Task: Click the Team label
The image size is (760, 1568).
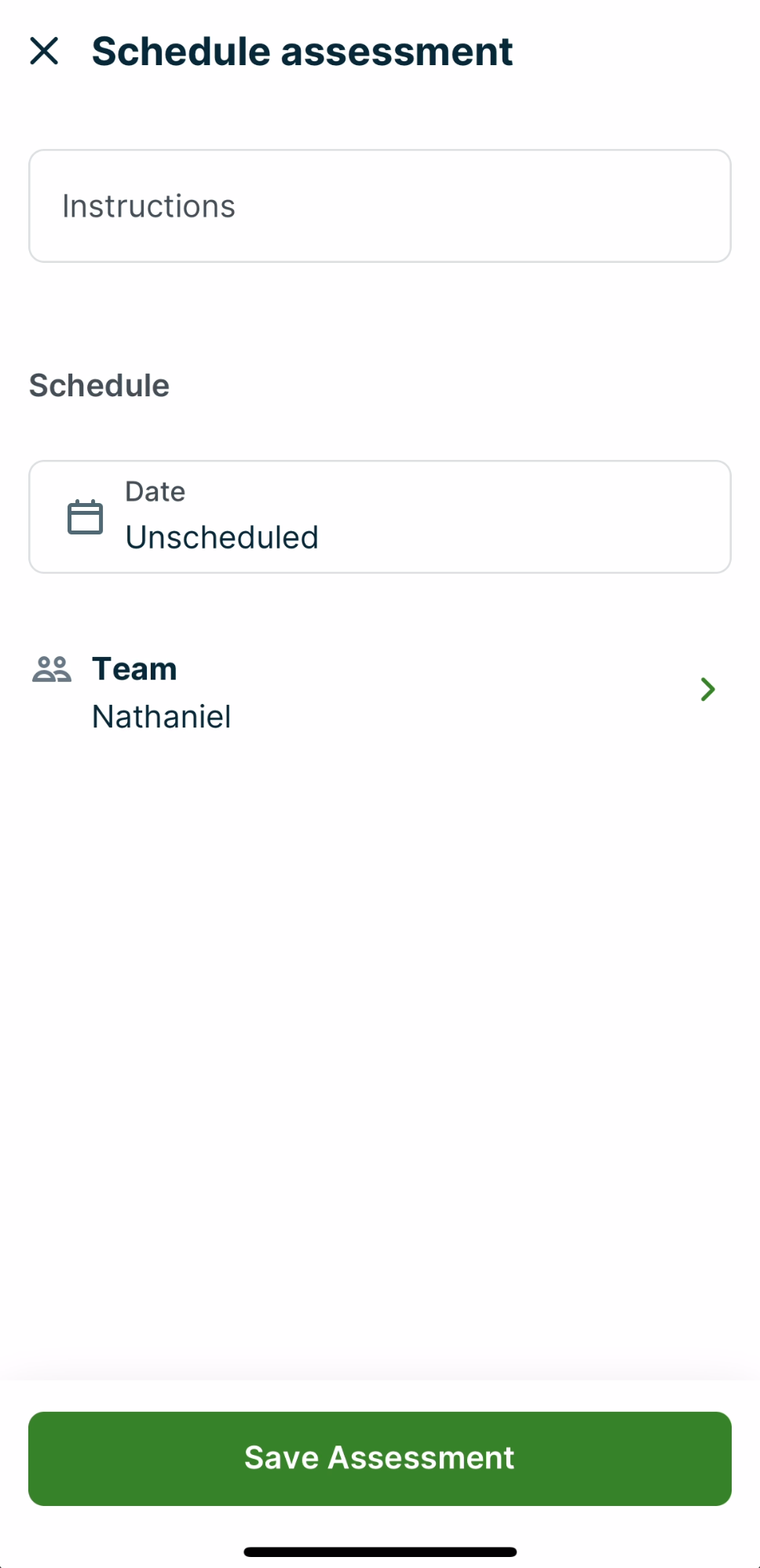Action: [x=134, y=669]
